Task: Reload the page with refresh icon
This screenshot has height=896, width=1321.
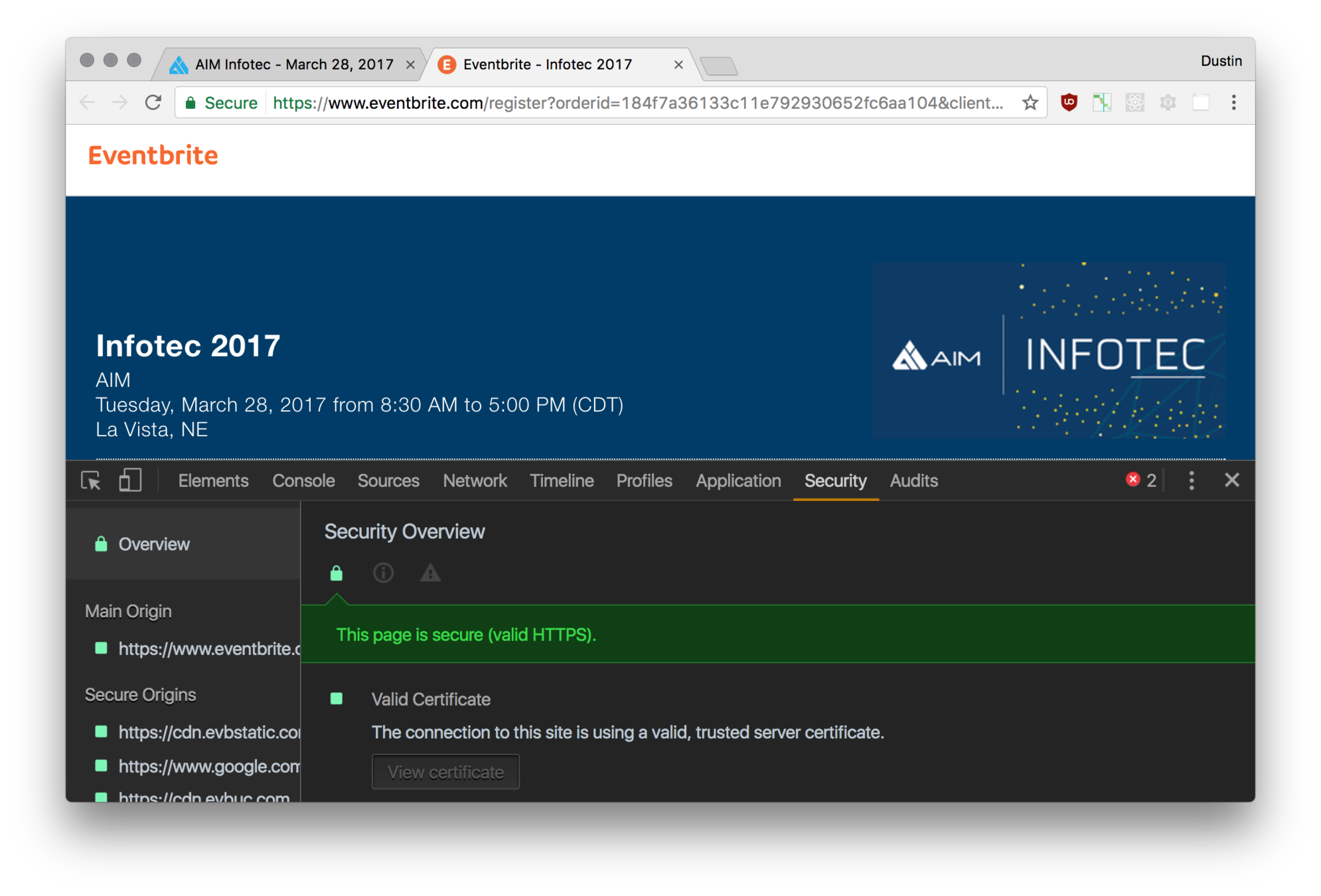Action: (x=153, y=103)
